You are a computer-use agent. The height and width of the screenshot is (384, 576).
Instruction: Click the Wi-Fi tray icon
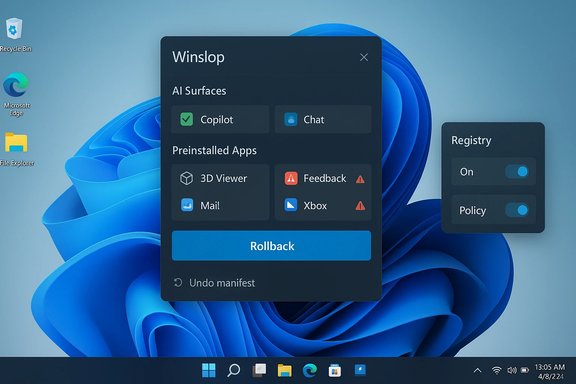click(496, 370)
